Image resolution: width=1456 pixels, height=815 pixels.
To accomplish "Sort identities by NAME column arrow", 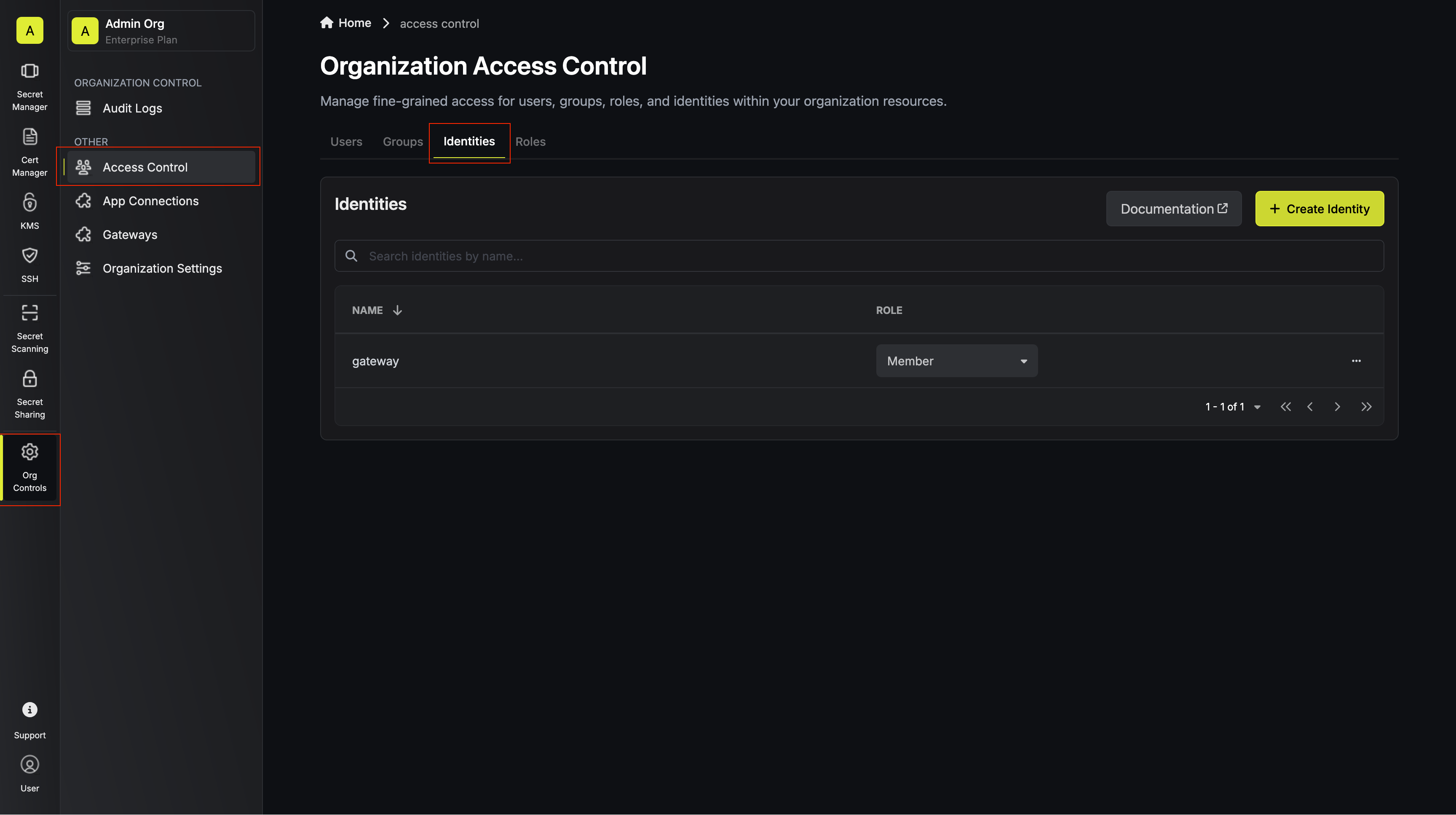I will pos(397,310).
